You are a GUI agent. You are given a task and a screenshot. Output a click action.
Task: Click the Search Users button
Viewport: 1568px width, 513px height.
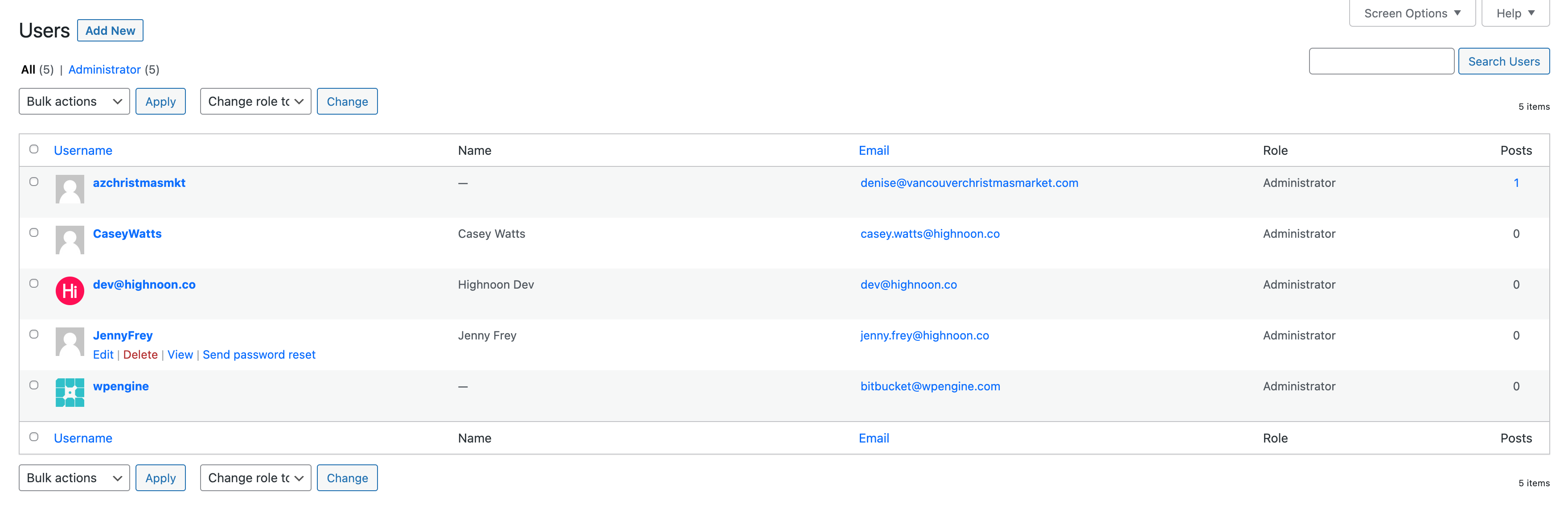coord(1503,61)
